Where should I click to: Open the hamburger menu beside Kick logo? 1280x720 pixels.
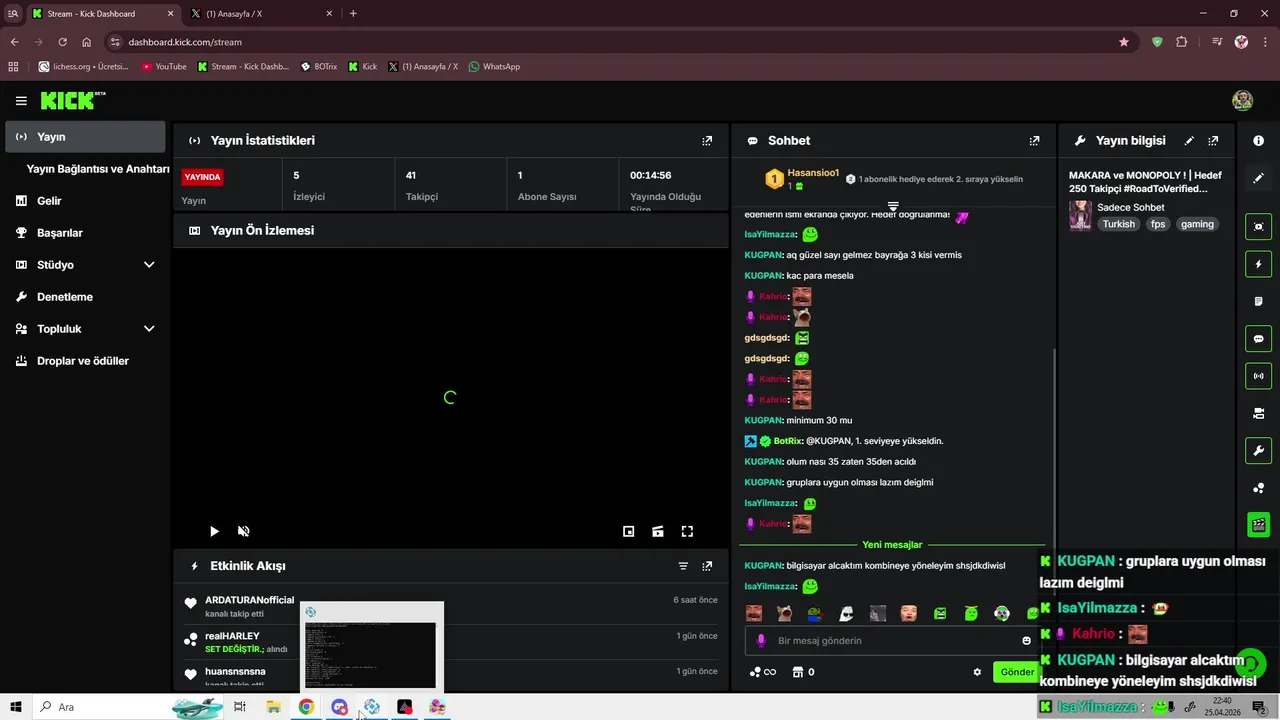[x=21, y=101]
